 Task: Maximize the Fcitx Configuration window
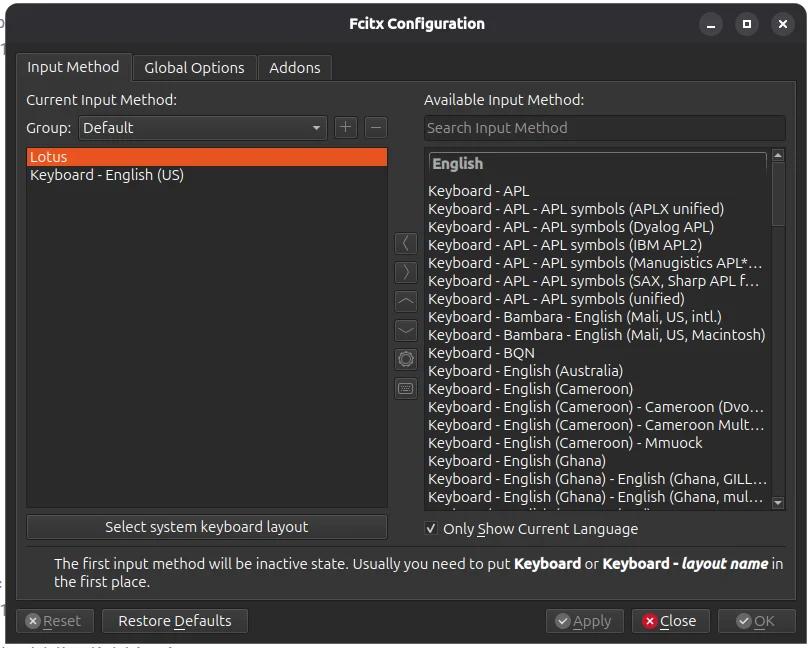[746, 24]
